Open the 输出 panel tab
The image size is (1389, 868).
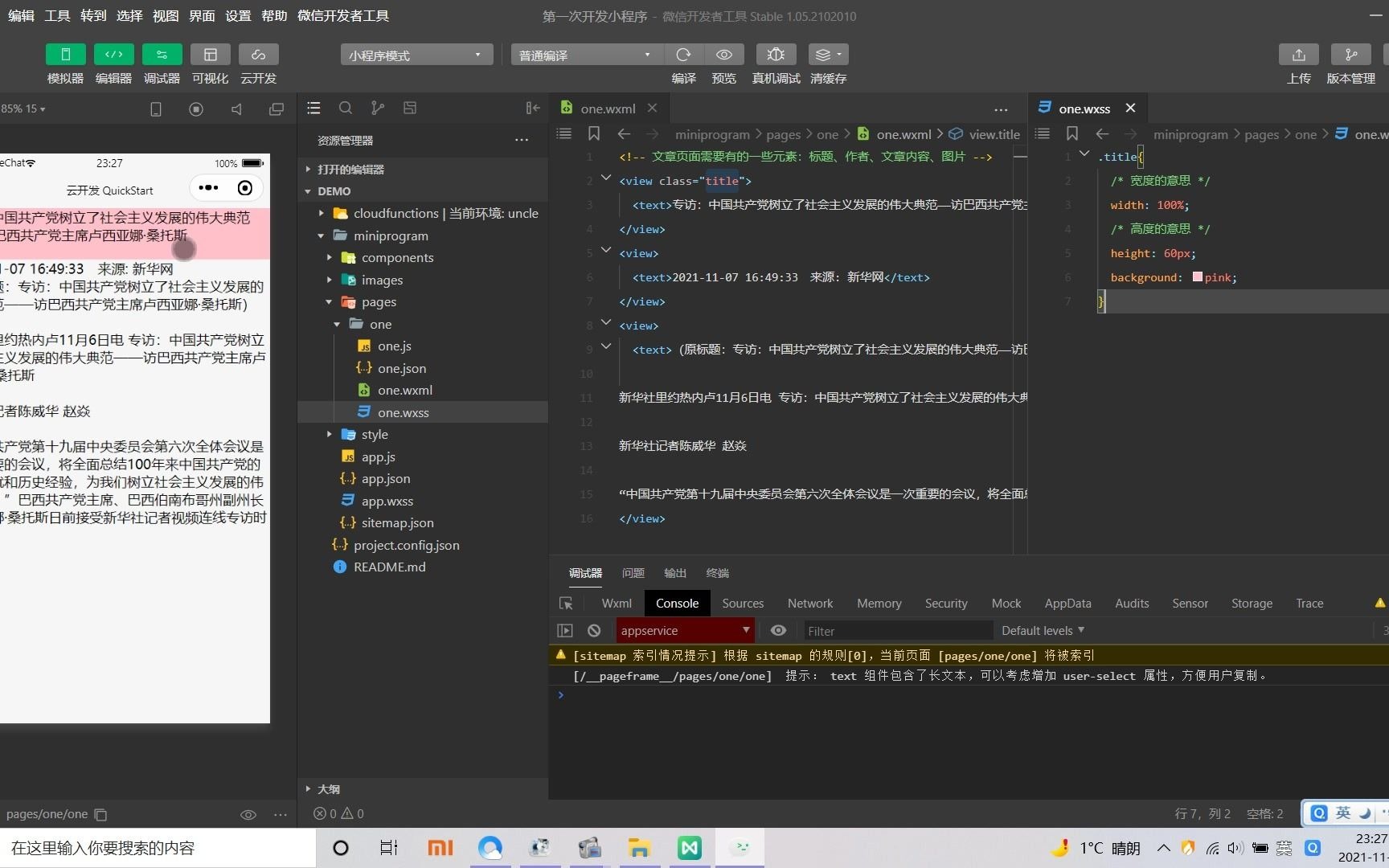point(675,573)
